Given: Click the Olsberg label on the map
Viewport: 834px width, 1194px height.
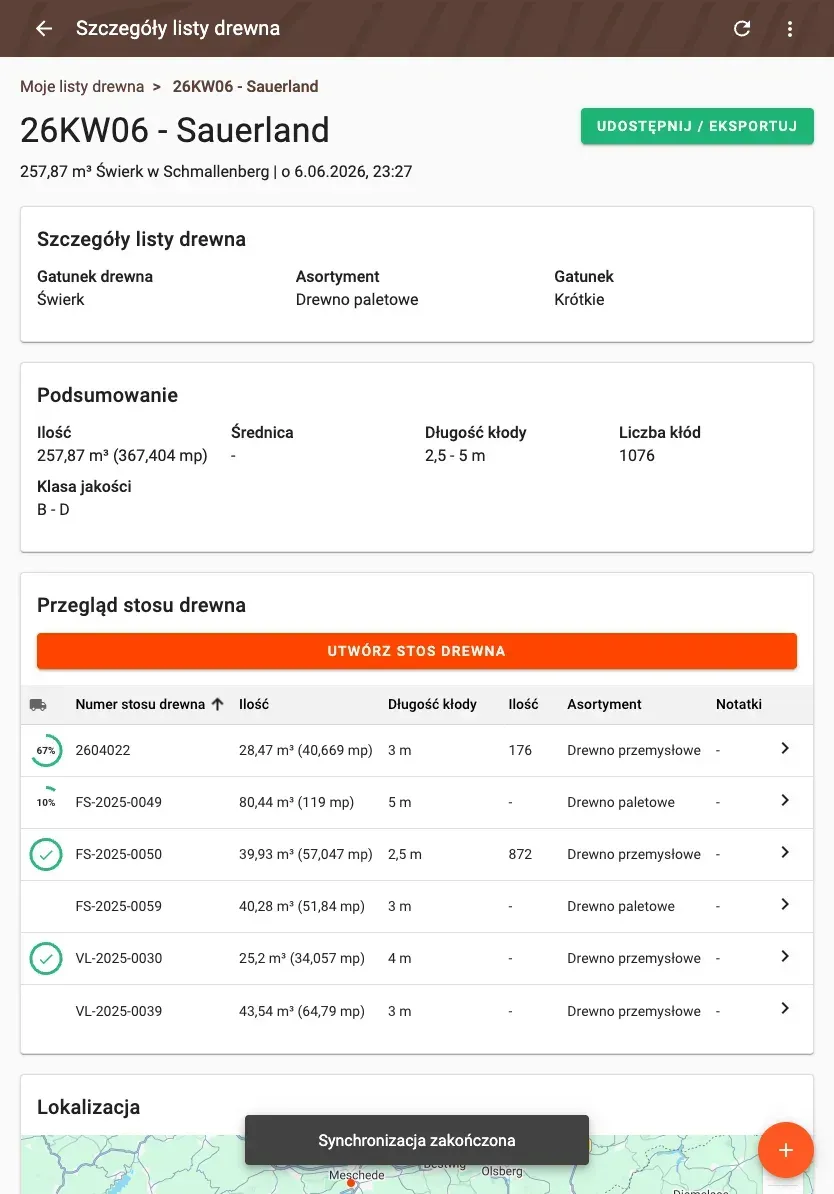Looking at the screenshot, I should pyautogui.click(x=502, y=1171).
